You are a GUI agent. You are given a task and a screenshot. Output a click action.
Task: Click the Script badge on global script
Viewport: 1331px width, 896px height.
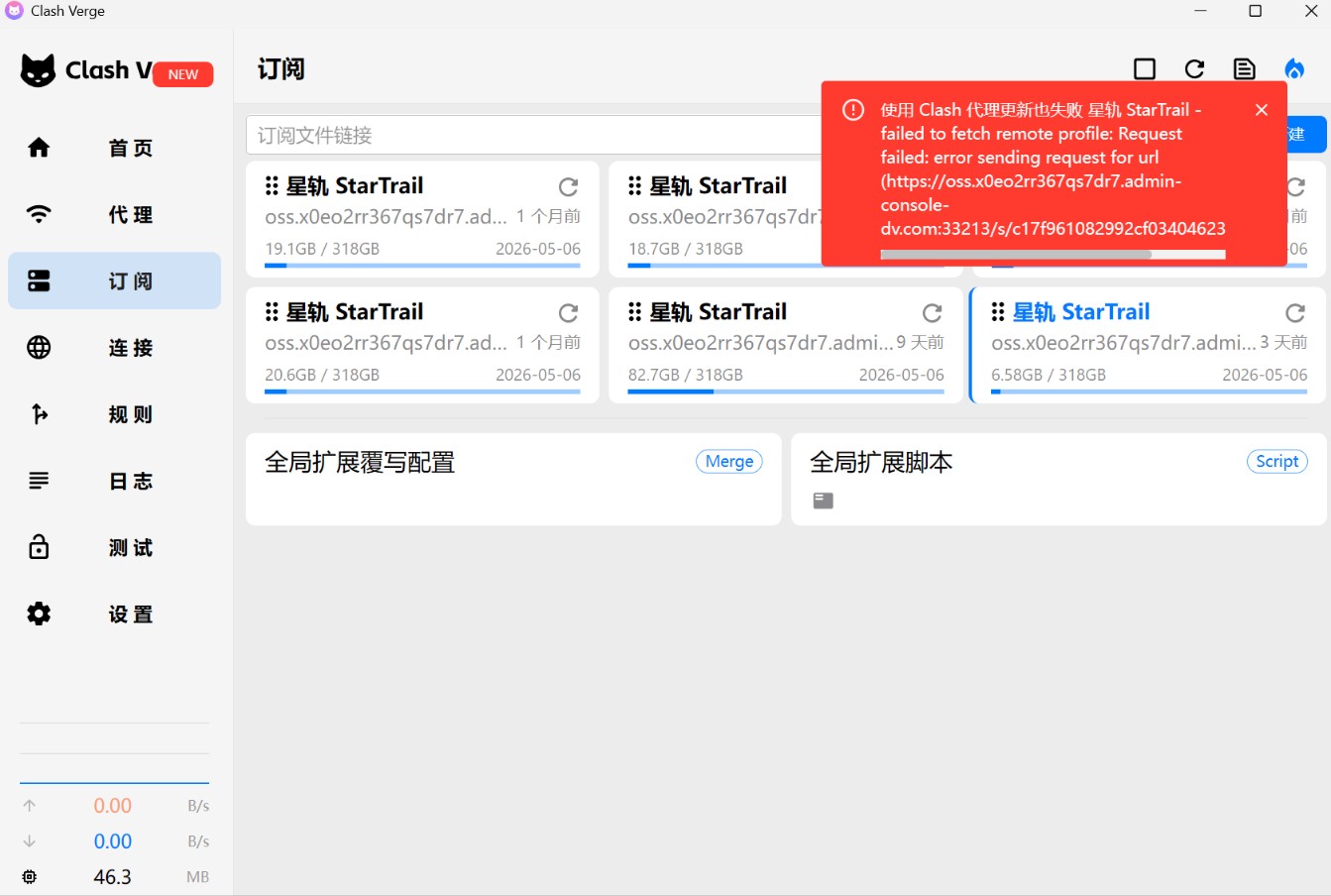pyautogui.click(x=1276, y=461)
